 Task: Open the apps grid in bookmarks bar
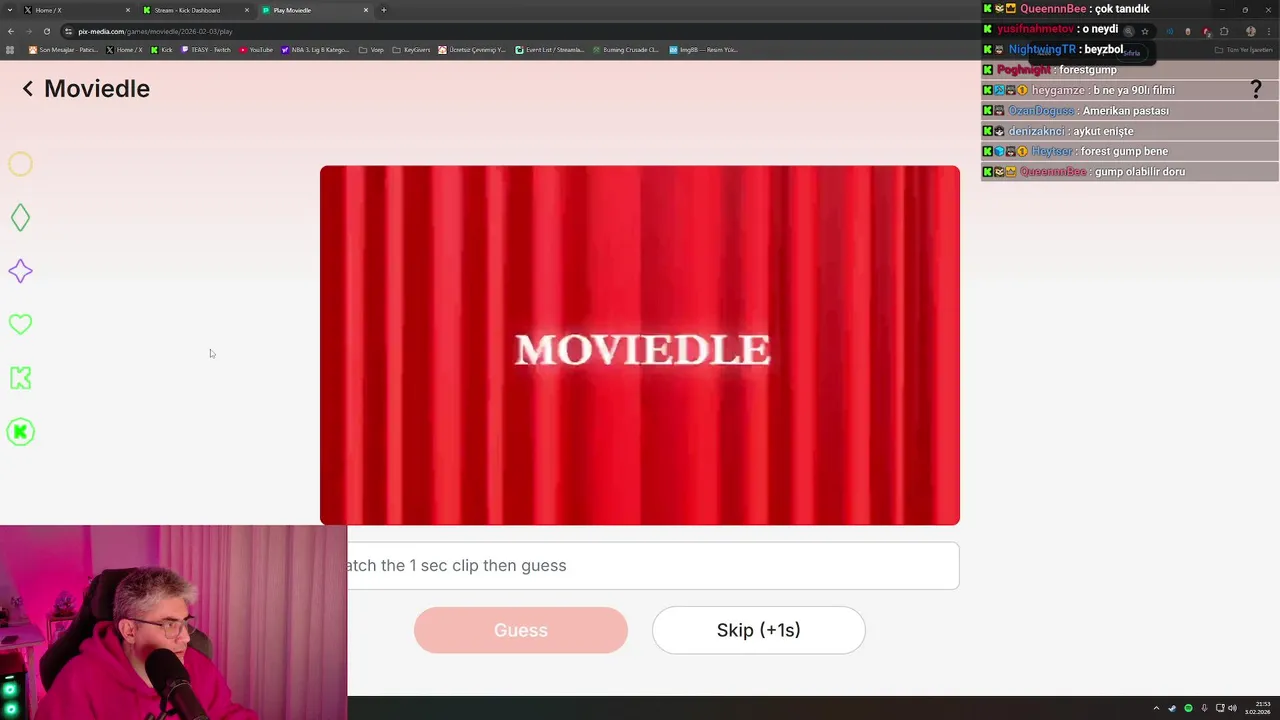10,50
